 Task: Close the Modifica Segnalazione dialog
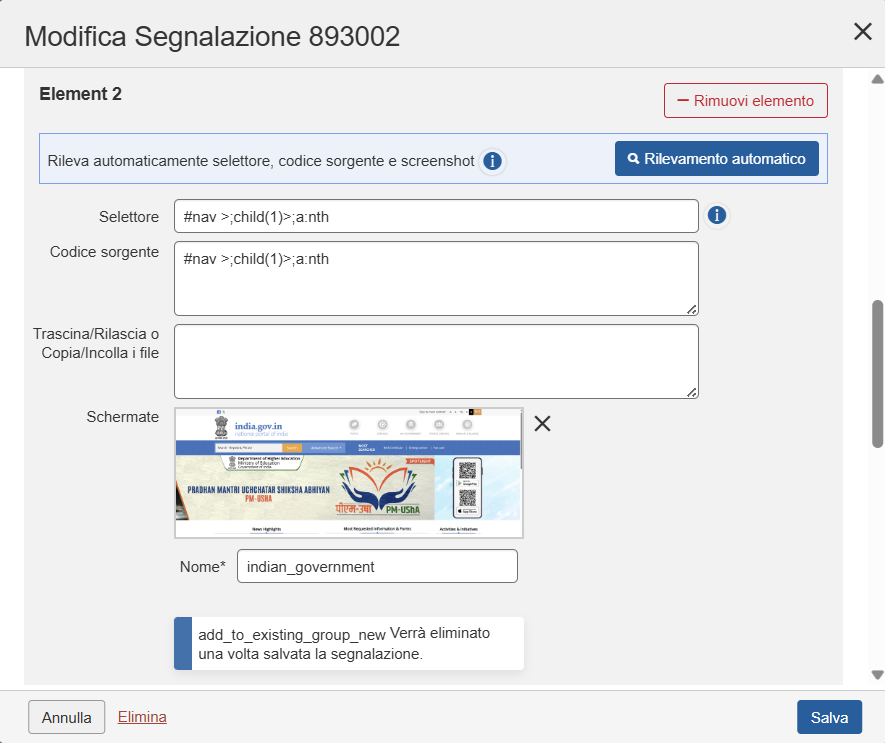pyautogui.click(x=862, y=32)
